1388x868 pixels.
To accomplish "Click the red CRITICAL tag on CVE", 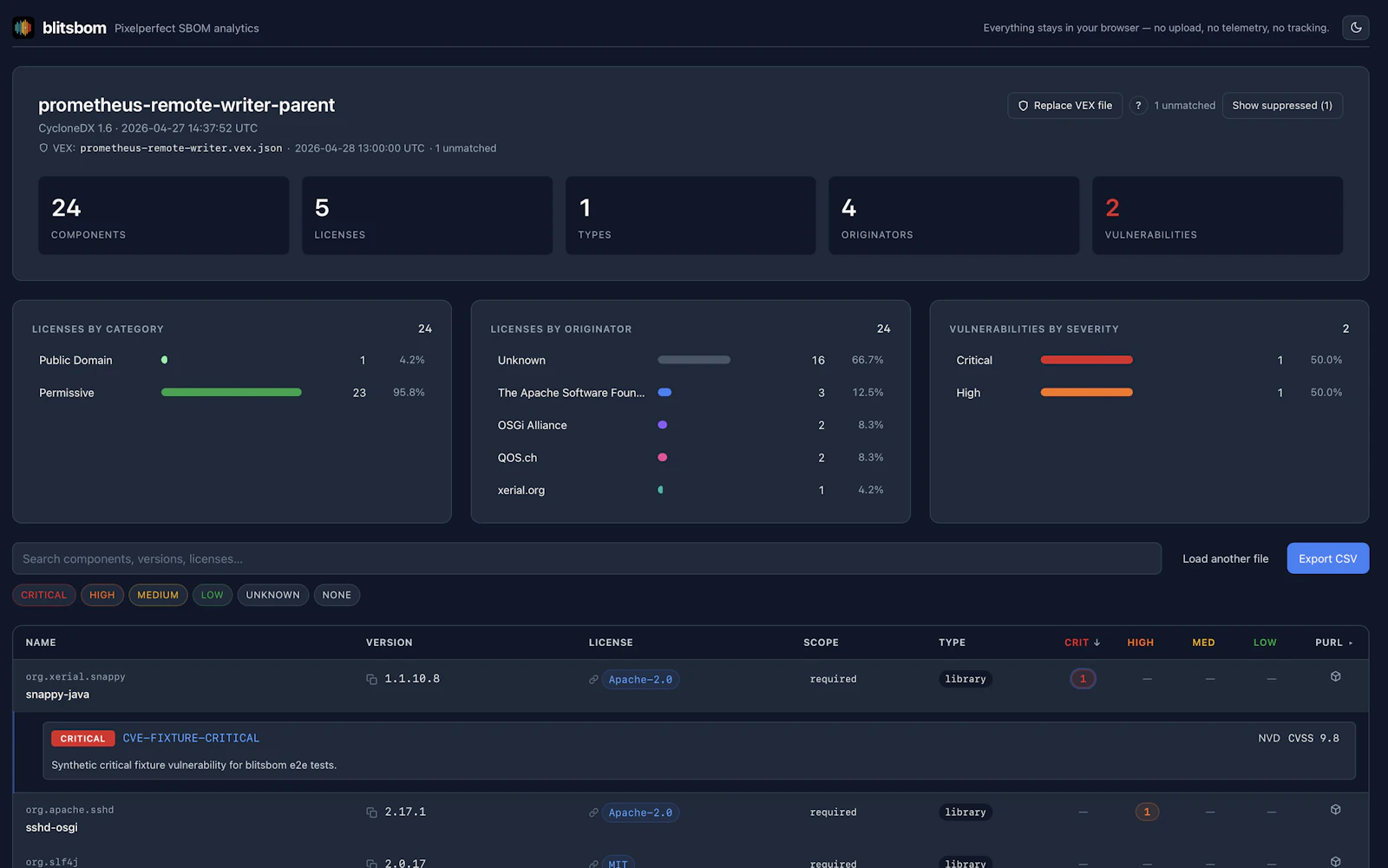I will tap(82, 738).
